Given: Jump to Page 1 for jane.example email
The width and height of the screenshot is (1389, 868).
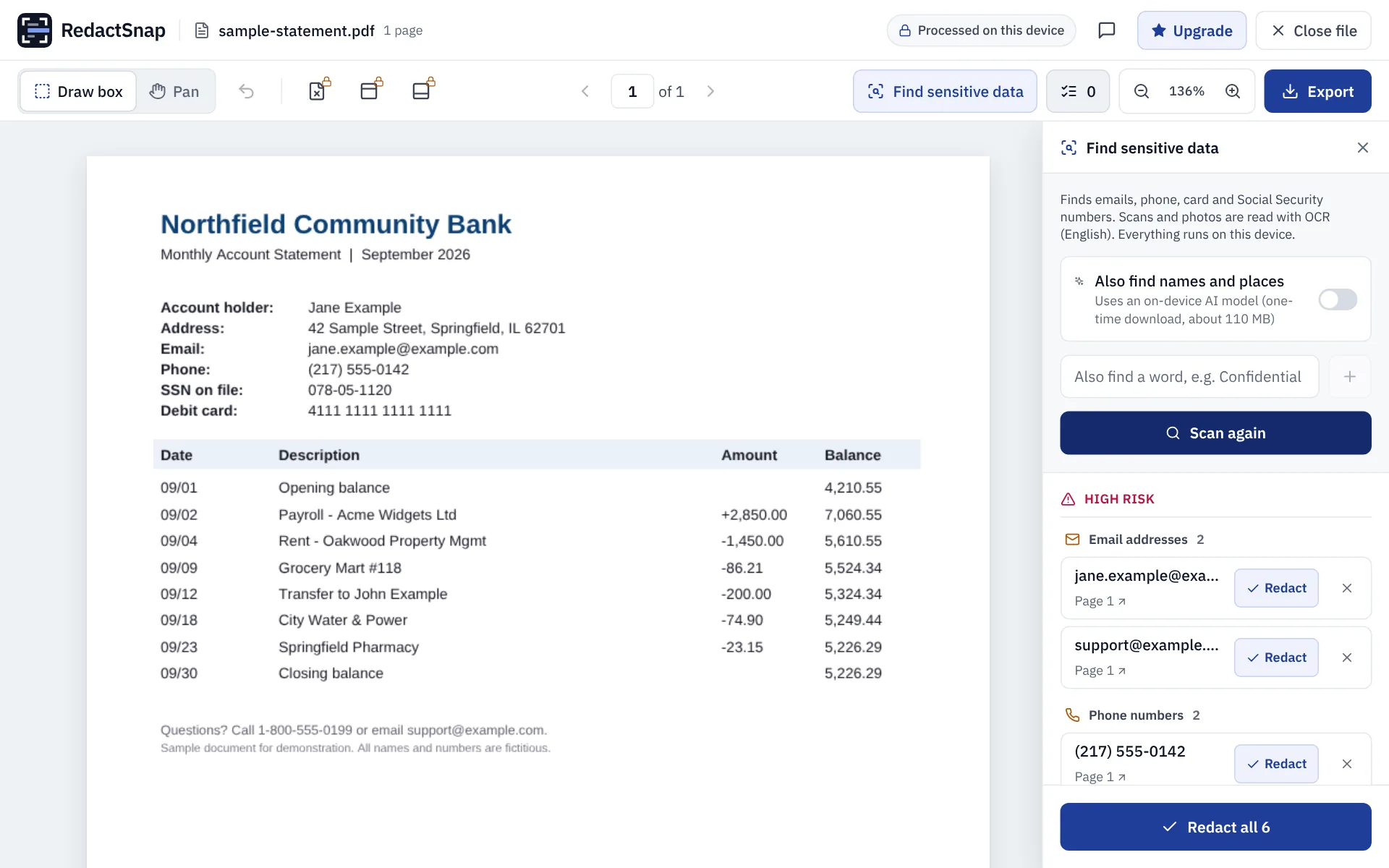Looking at the screenshot, I should [x=1100, y=601].
